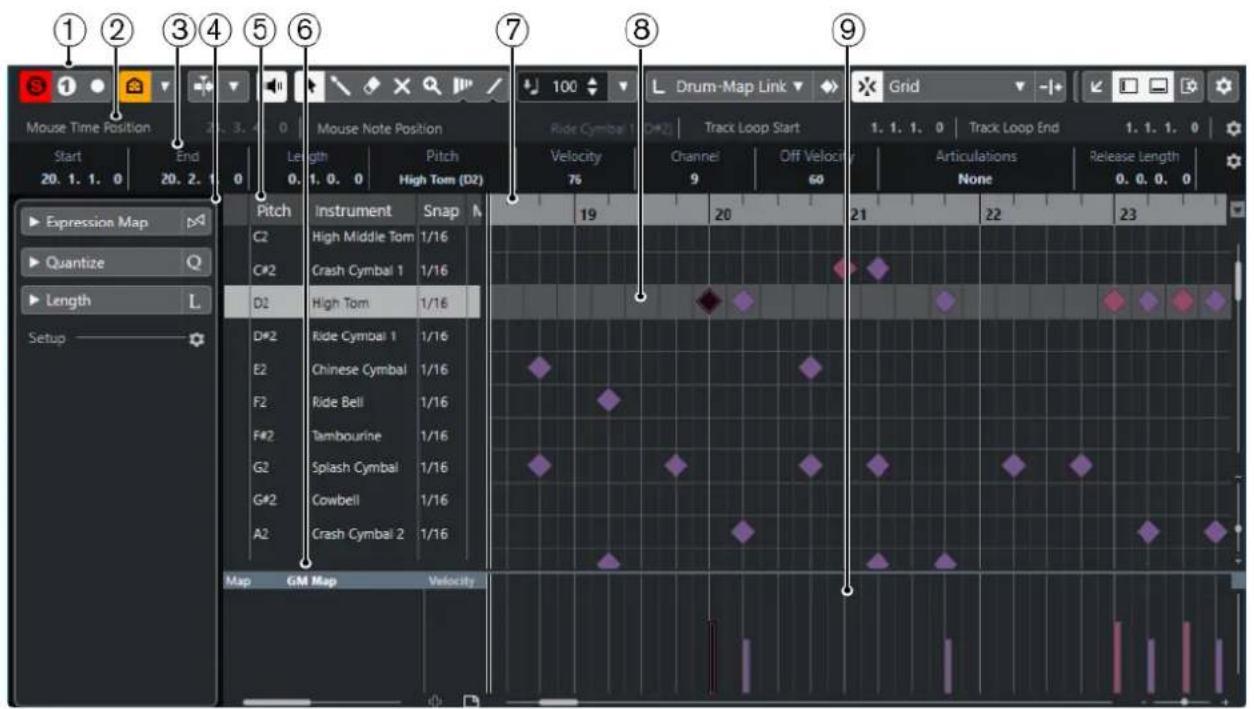Open dropdown beside the orange instrument button

click(165, 87)
